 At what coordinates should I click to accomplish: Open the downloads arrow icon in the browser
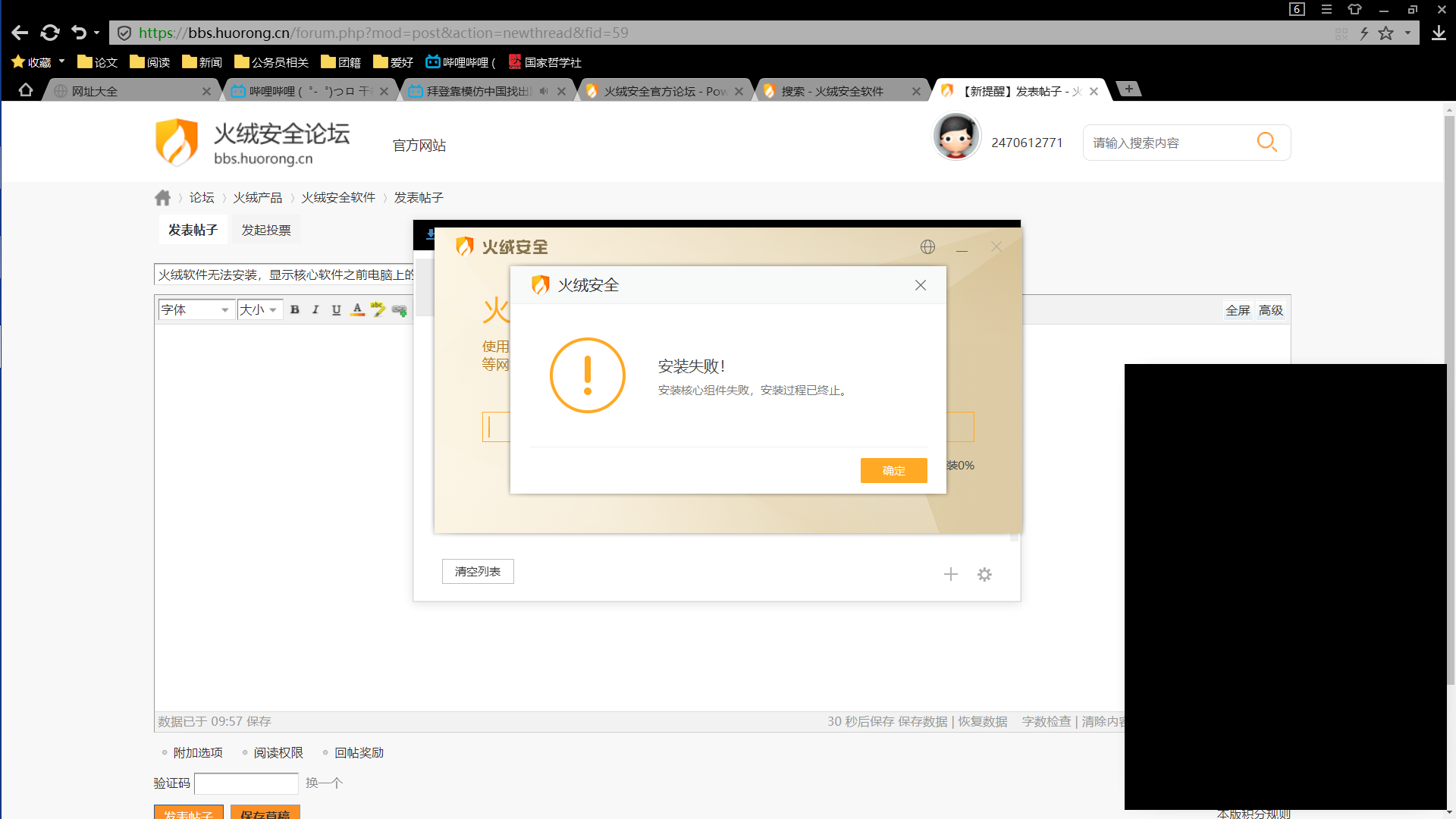coord(1439,33)
